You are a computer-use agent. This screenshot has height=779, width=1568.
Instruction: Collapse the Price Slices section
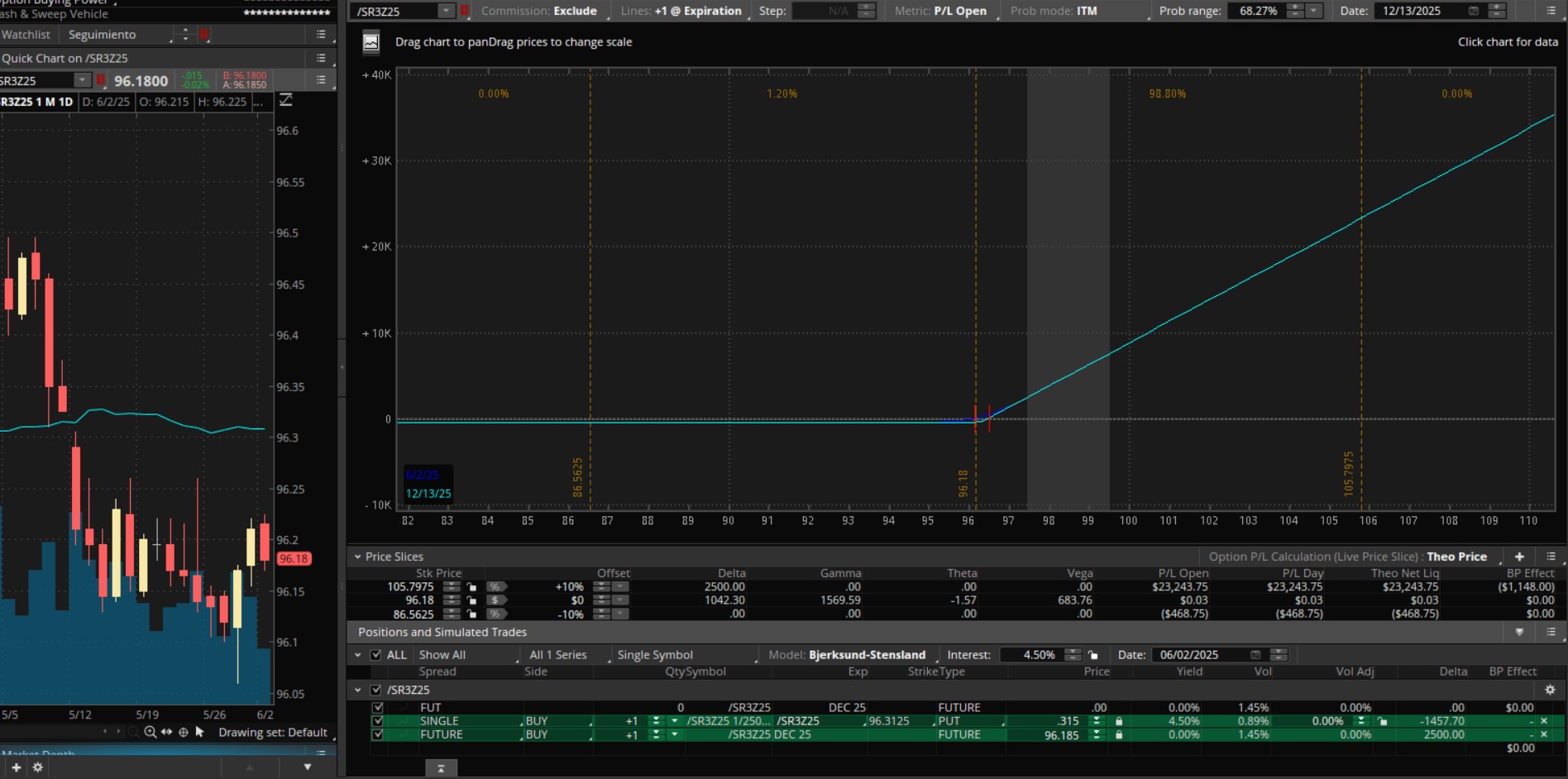tap(357, 557)
